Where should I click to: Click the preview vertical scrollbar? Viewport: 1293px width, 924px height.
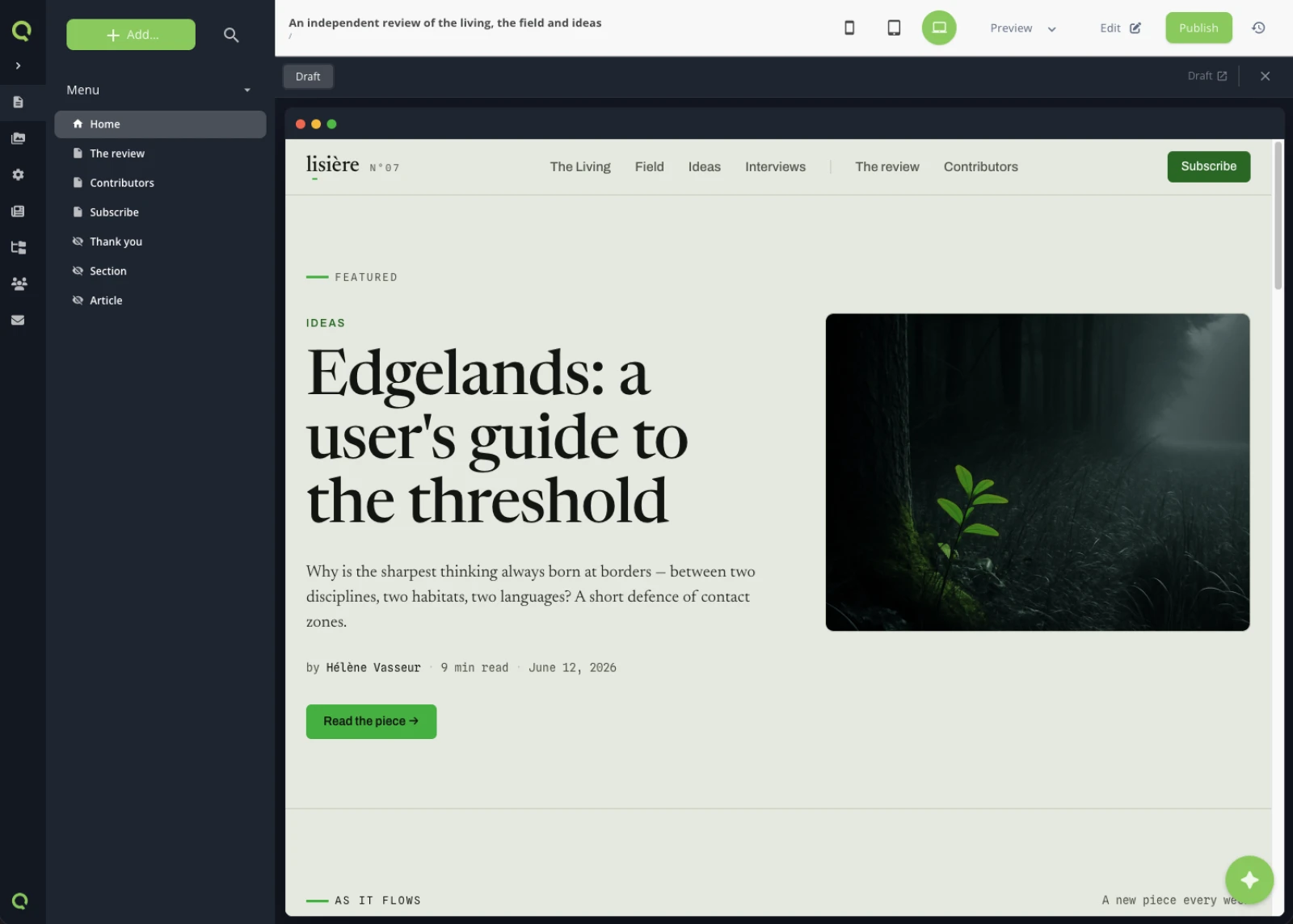(x=1278, y=216)
